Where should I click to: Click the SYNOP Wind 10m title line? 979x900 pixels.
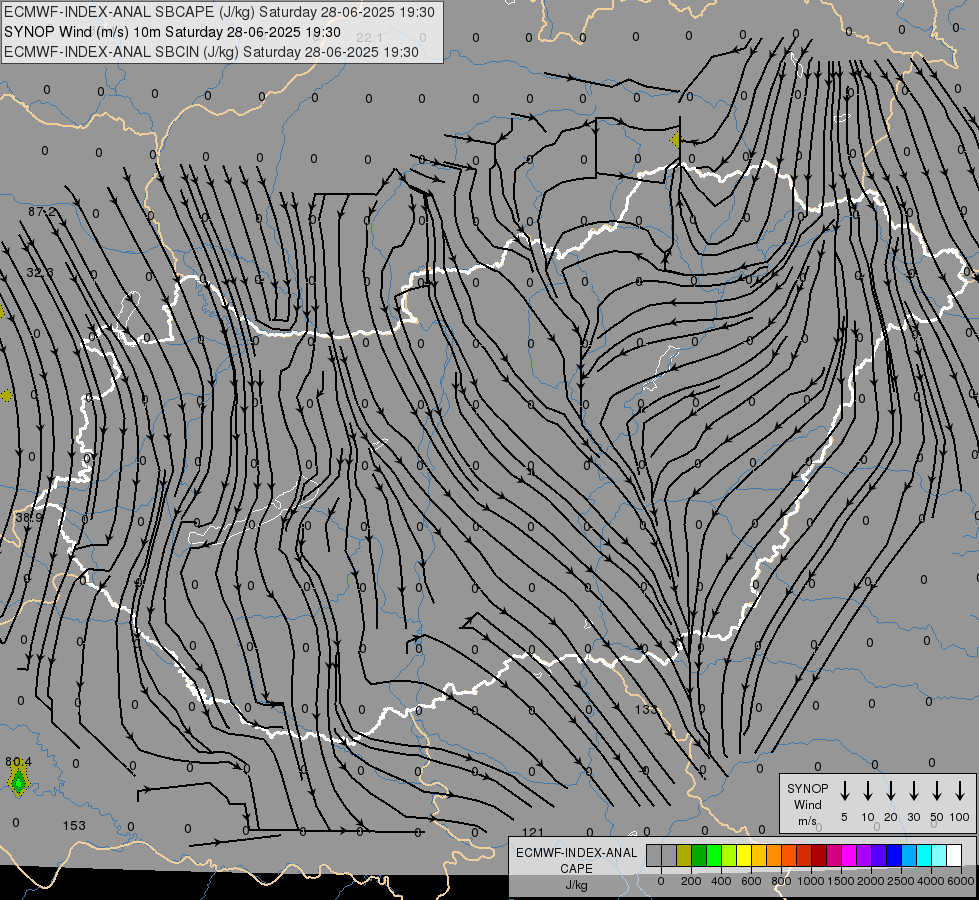click(172, 32)
